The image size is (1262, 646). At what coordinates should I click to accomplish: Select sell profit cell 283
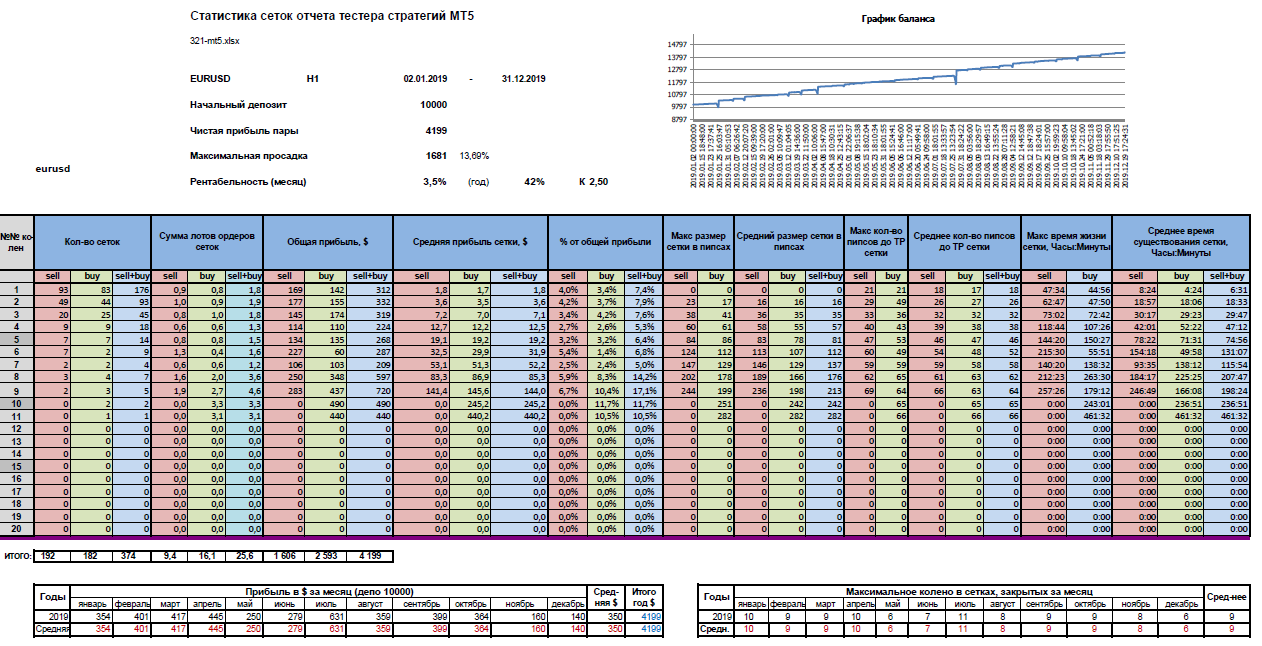coord(286,389)
